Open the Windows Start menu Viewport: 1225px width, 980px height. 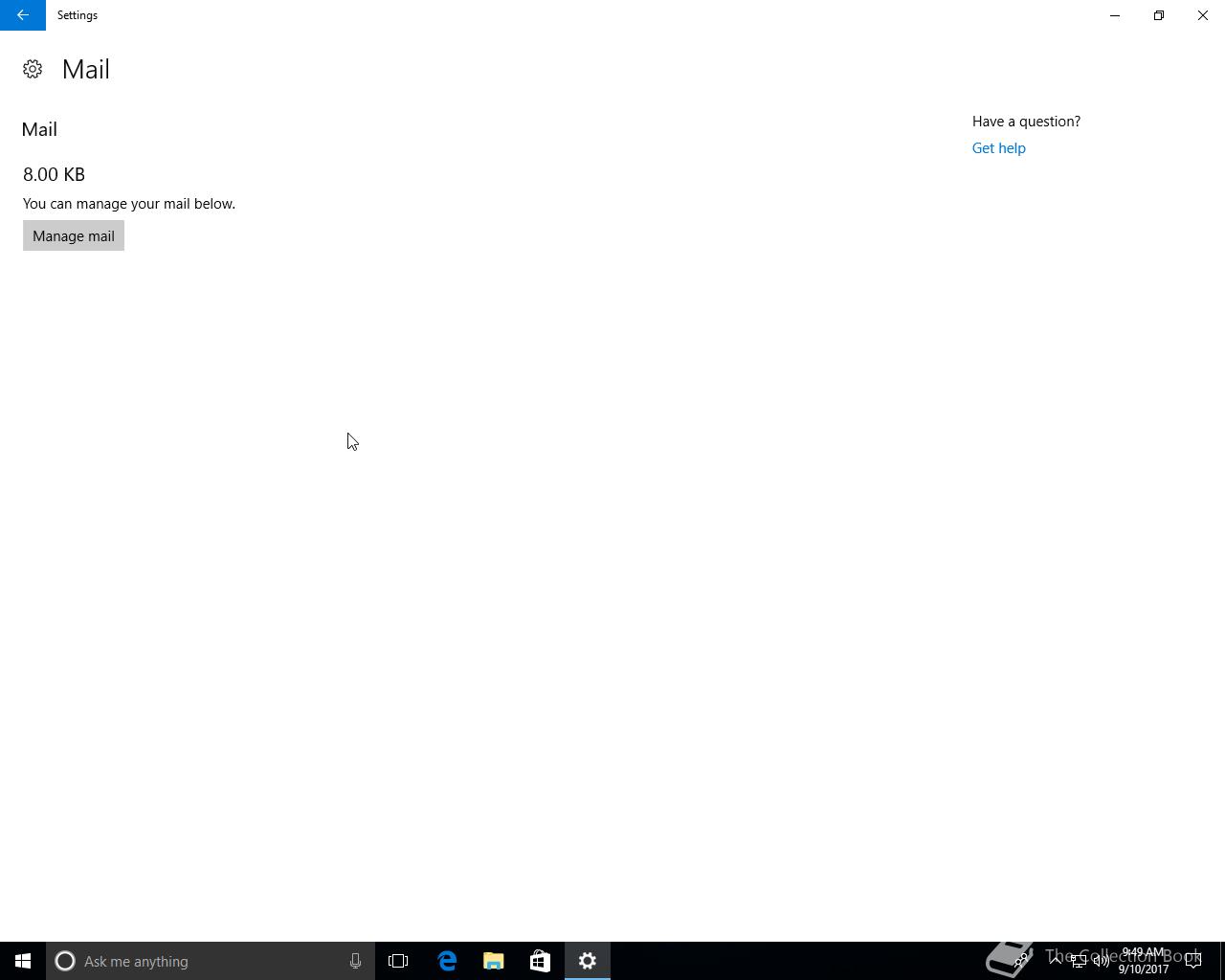click(23, 961)
